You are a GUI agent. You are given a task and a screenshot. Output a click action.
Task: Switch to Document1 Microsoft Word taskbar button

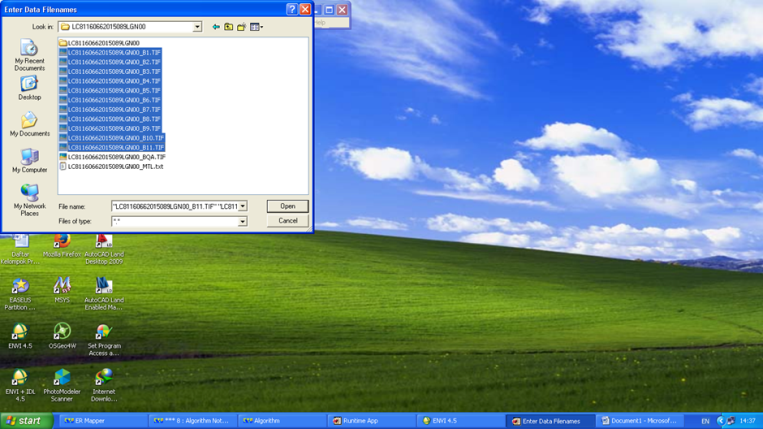pyautogui.click(x=640, y=421)
